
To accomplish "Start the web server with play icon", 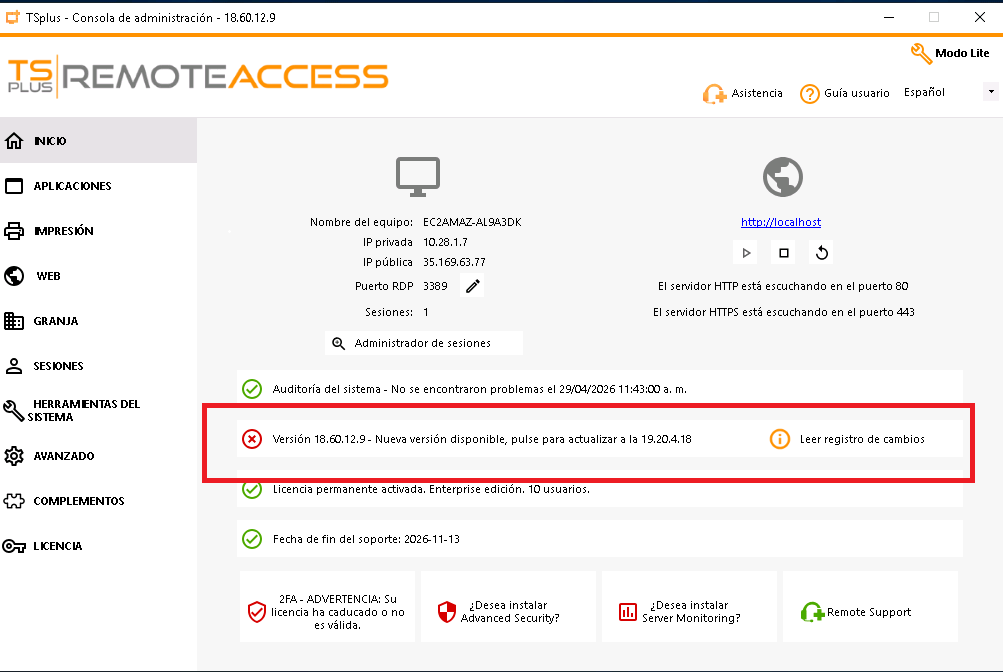I will pos(746,253).
